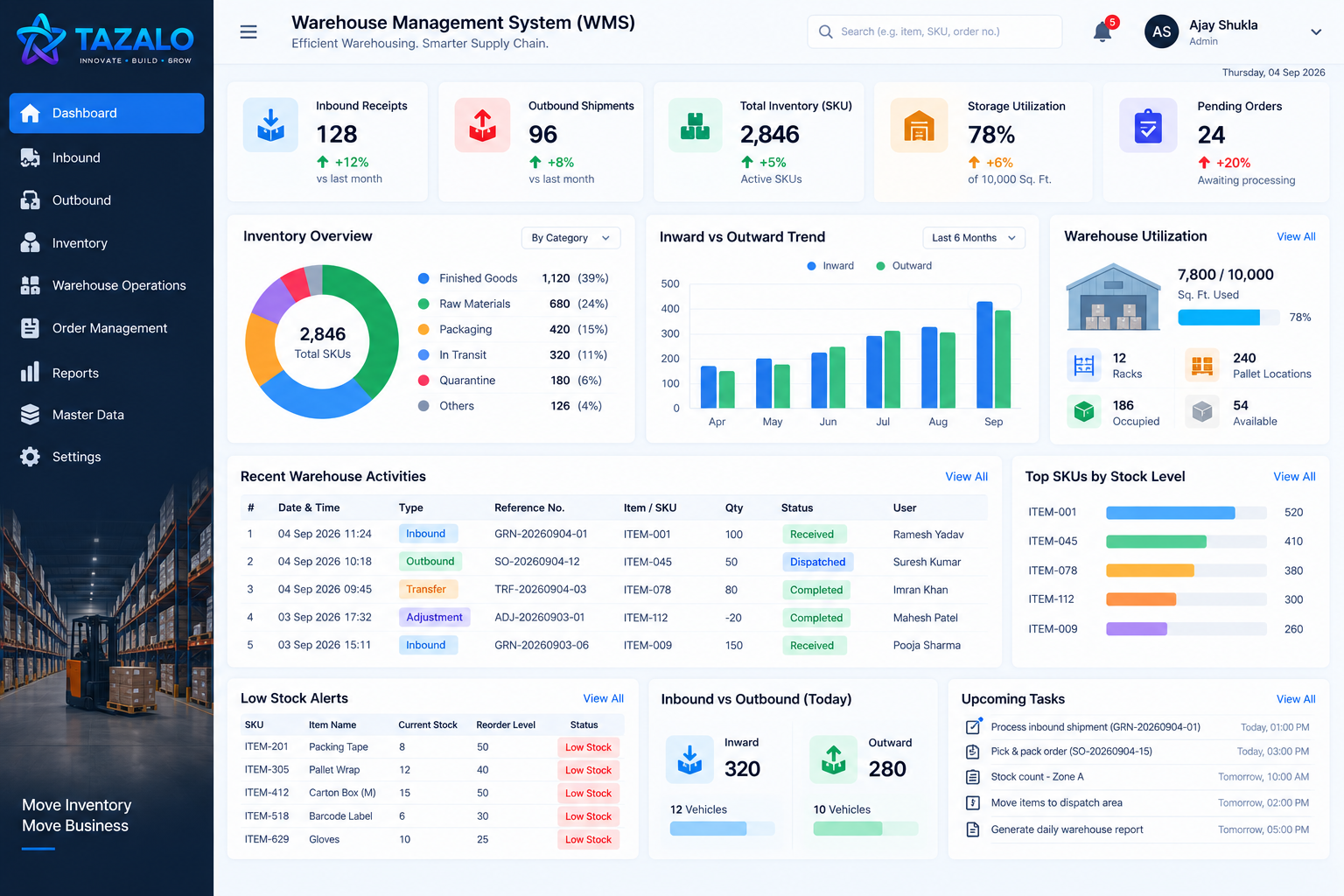Open the Last 6 Months dropdown
The image size is (1344, 896).
pyautogui.click(x=974, y=238)
